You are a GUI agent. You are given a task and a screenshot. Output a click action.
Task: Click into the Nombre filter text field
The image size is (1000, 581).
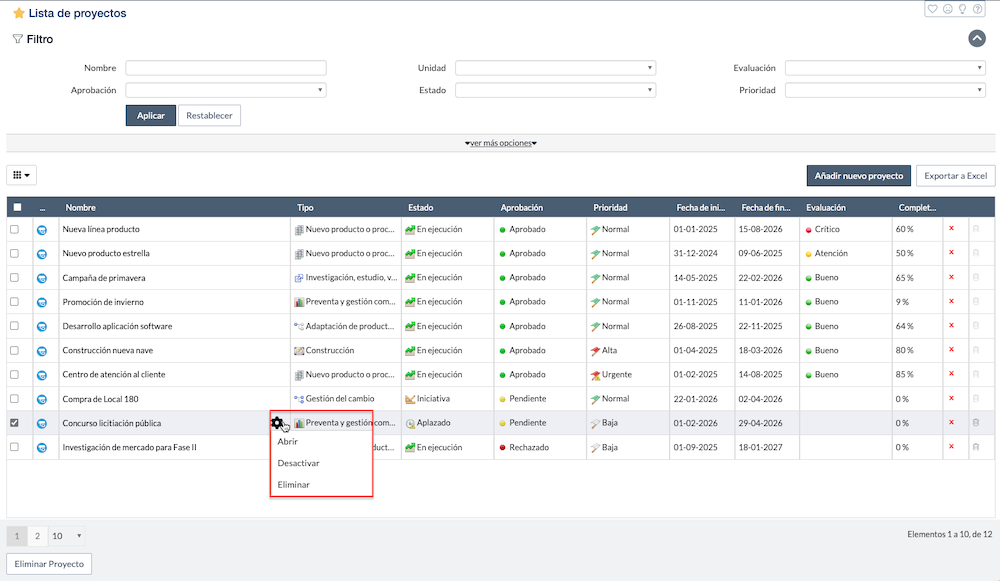[226, 68]
